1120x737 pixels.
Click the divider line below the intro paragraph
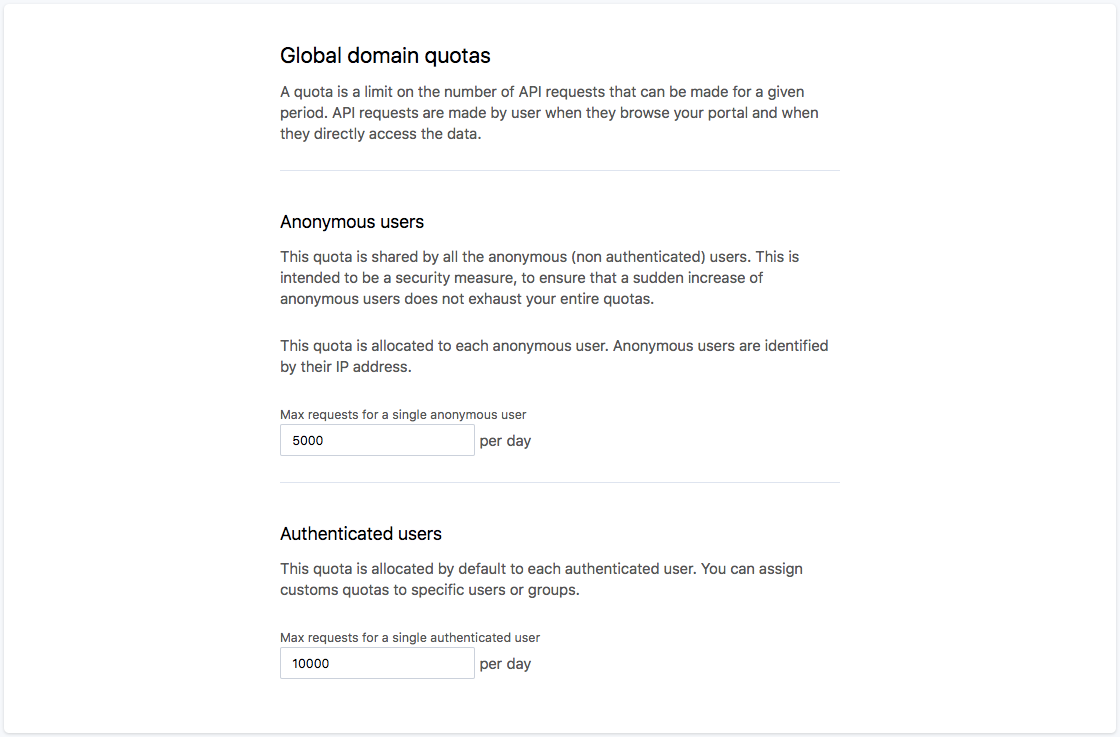pyautogui.click(x=560, y=170)
